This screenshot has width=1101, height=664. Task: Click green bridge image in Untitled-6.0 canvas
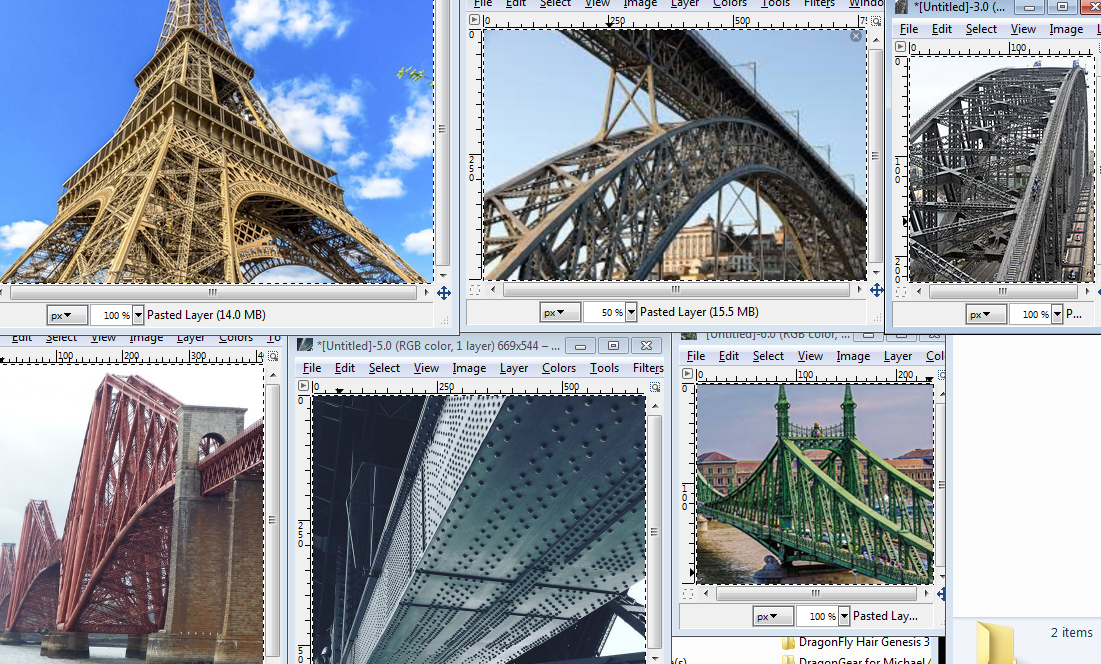815,484
